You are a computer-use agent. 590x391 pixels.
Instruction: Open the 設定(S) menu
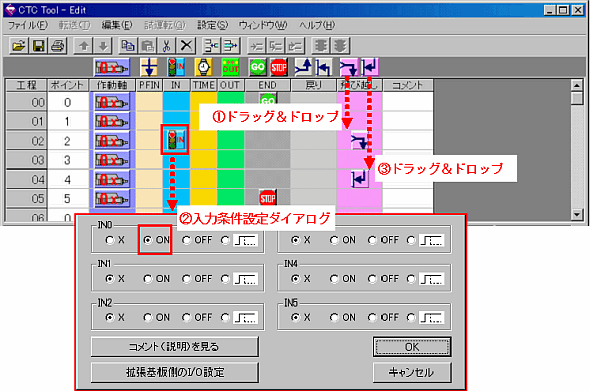(213, 25)
